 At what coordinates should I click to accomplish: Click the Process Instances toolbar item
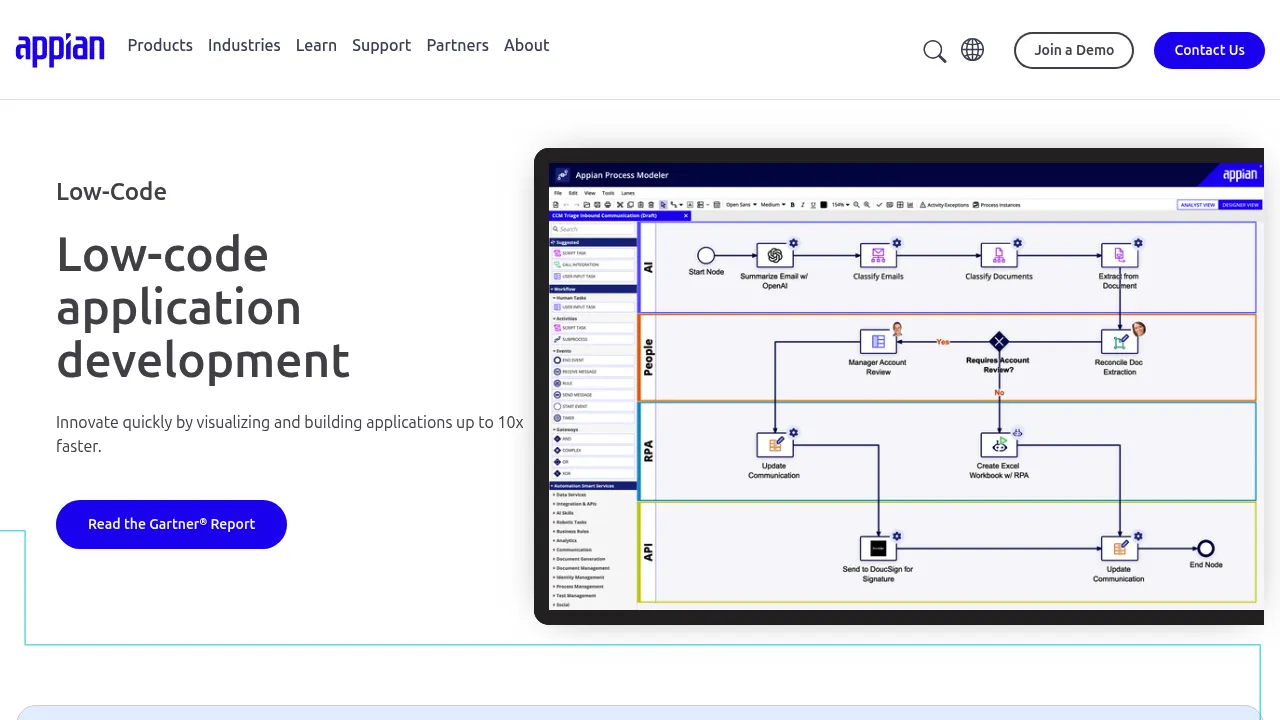tap(996, 205)
